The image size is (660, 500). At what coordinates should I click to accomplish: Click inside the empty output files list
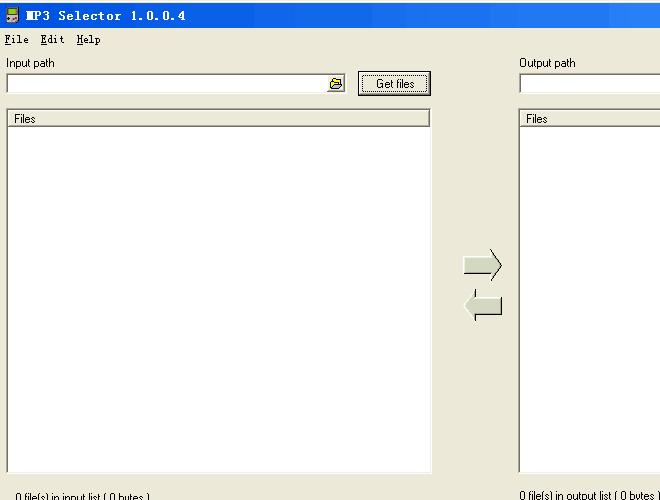pos(590,300)
